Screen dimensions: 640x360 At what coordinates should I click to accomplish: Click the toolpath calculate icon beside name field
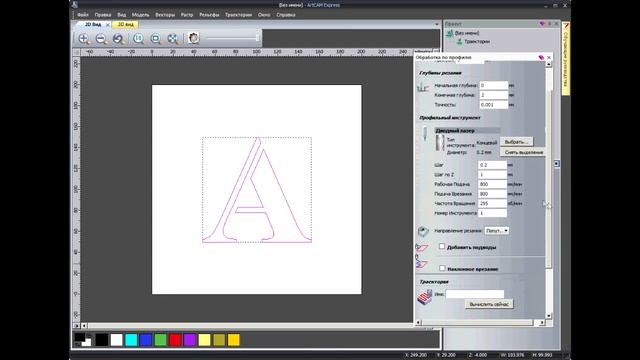point(424,297)
